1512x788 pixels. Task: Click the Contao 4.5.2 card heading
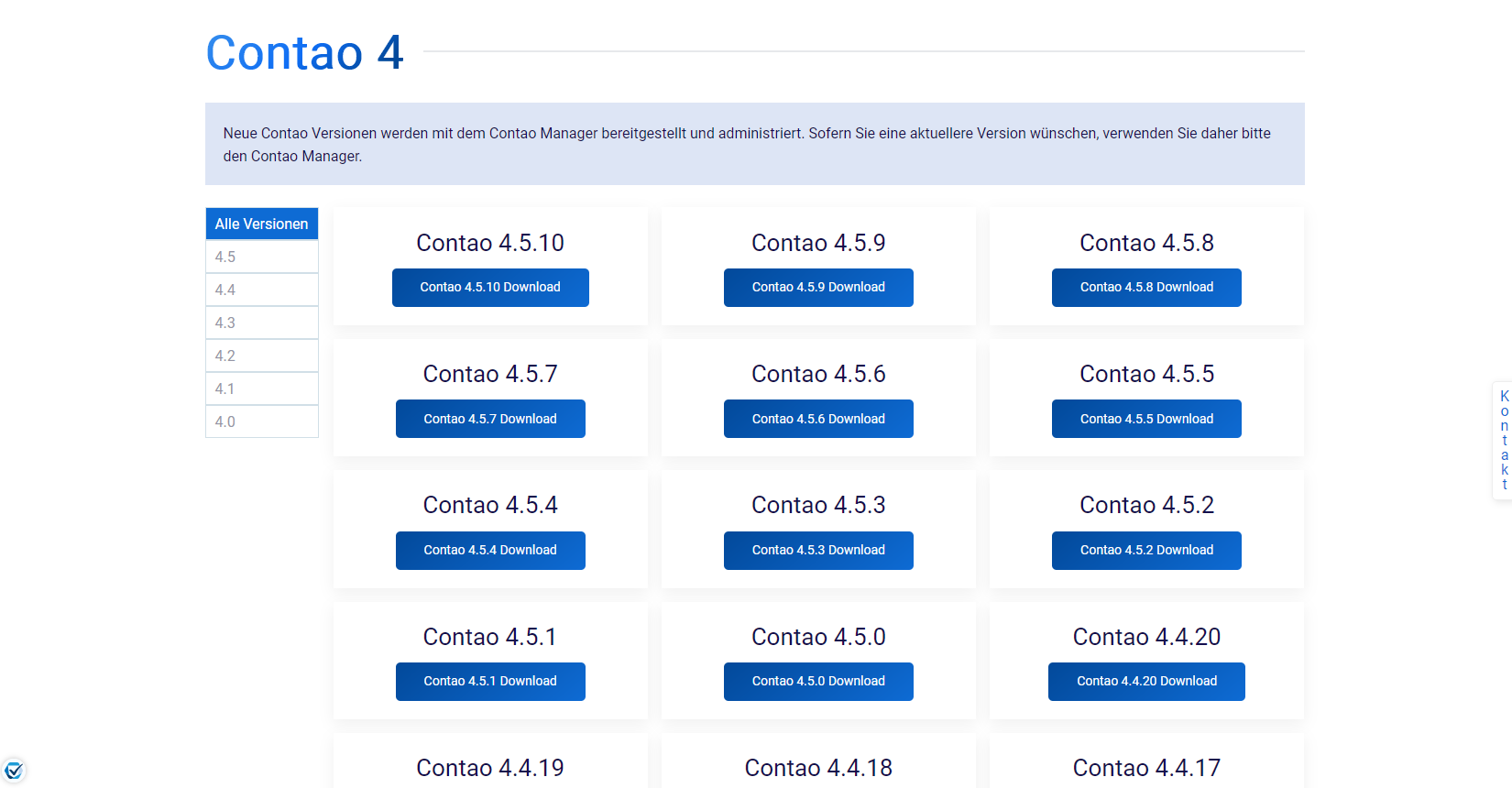pos(1146,505)
